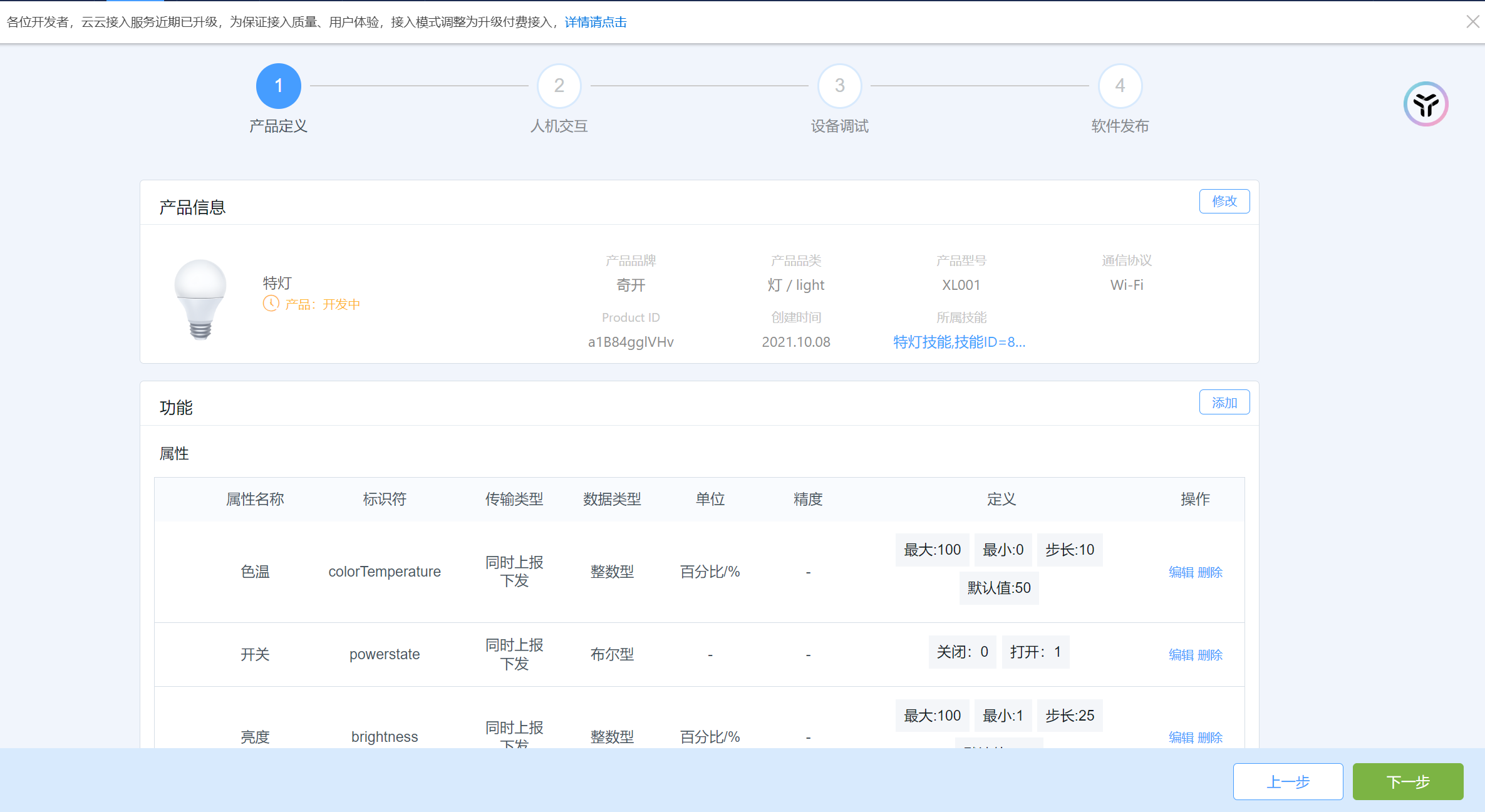Click the 数据类型 column header

click(x=612, y=499)
